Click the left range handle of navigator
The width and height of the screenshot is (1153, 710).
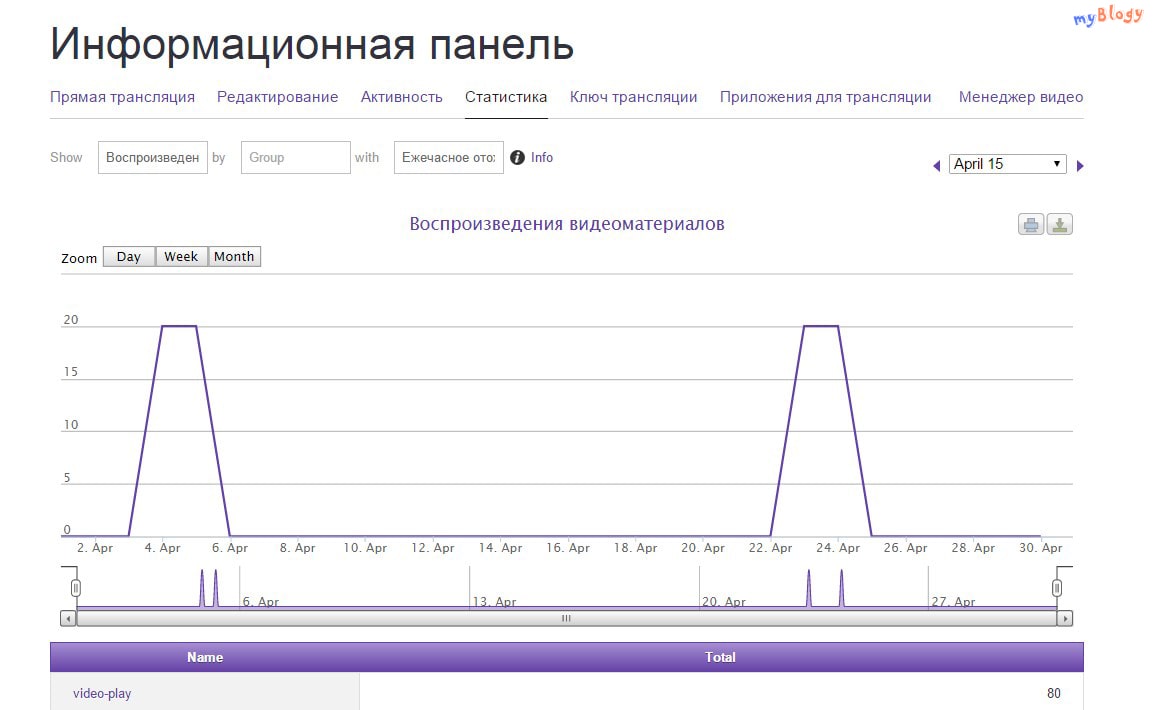pos(76,588)
